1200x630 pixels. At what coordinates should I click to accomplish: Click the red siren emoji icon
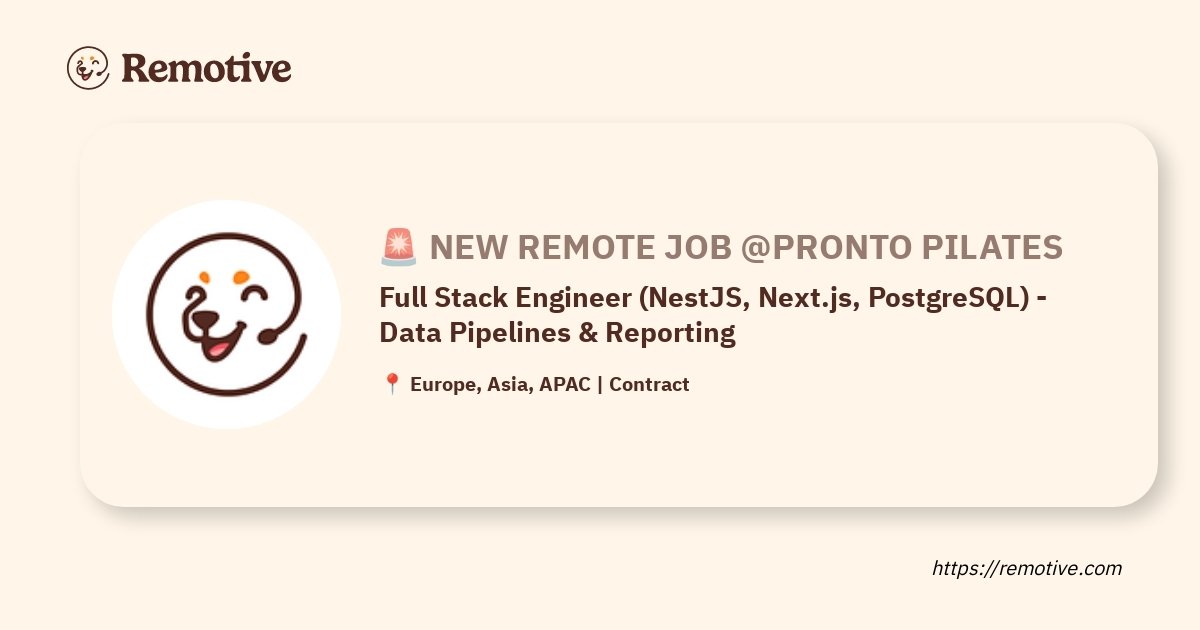(399, 246)
